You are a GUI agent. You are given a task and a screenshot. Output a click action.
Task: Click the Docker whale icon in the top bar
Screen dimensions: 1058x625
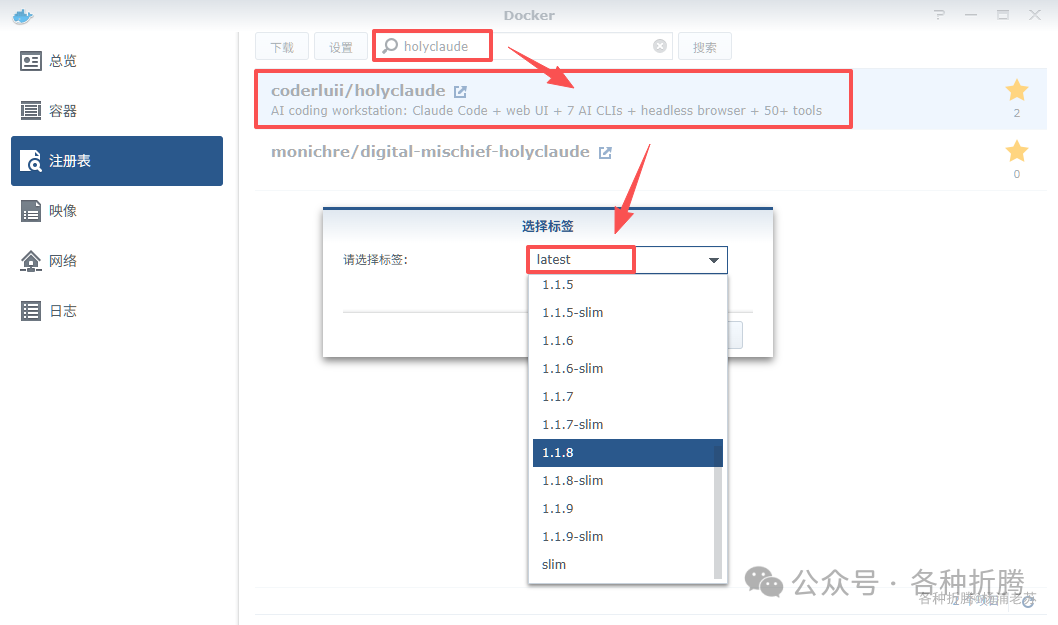click(22, 16)
